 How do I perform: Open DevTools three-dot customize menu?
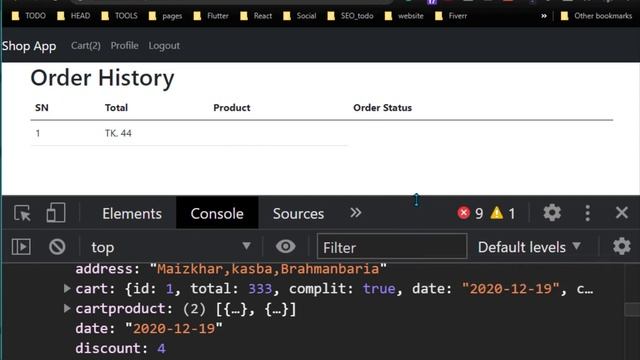(587, 213)
